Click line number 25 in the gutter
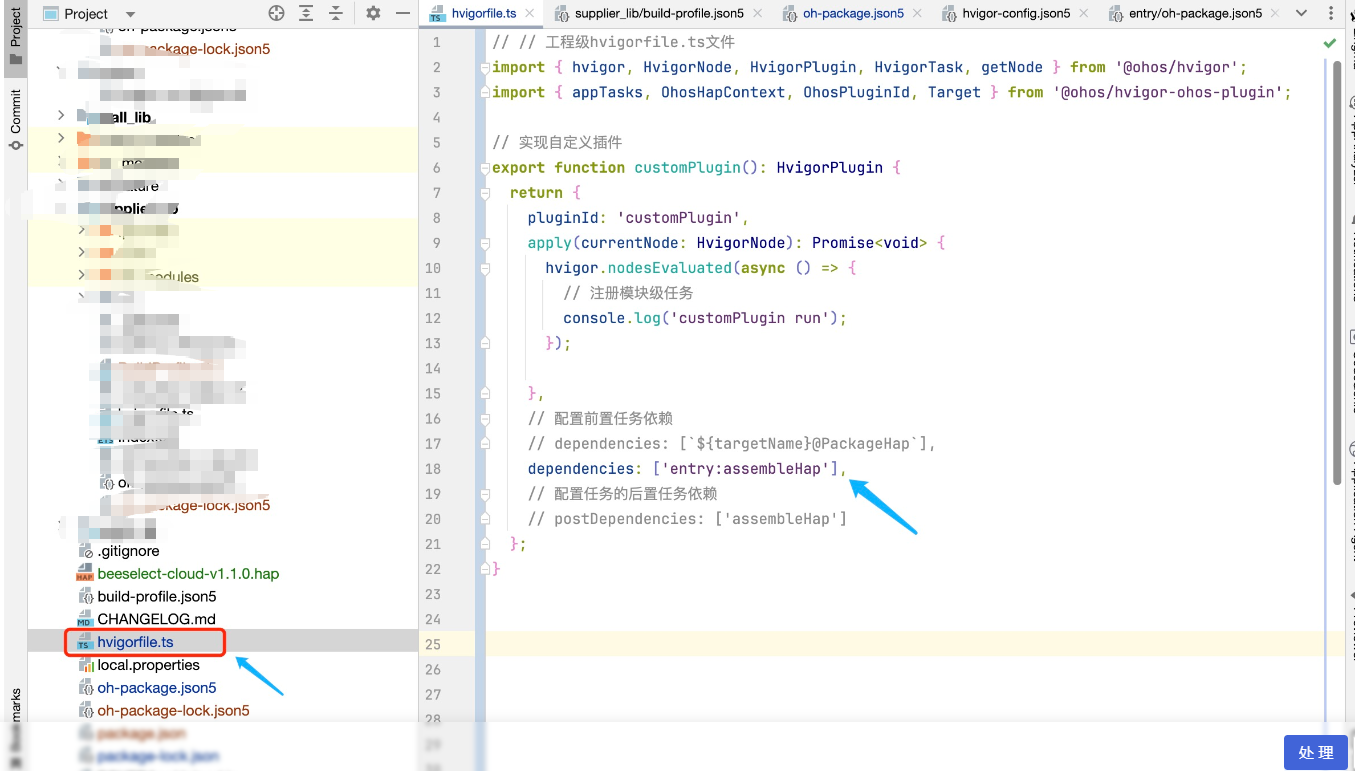Screen dimensions: 1355x771 [x=432, y=644]
